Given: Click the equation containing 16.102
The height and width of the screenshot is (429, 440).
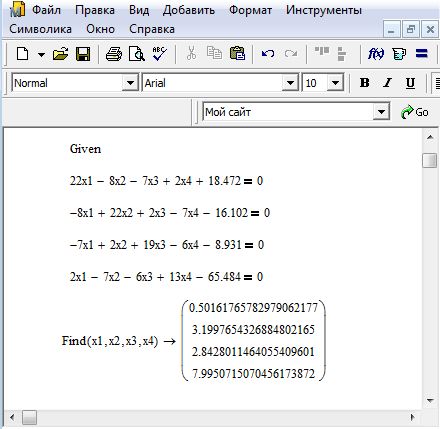Looking at the screenshot, I should (170, 213).
